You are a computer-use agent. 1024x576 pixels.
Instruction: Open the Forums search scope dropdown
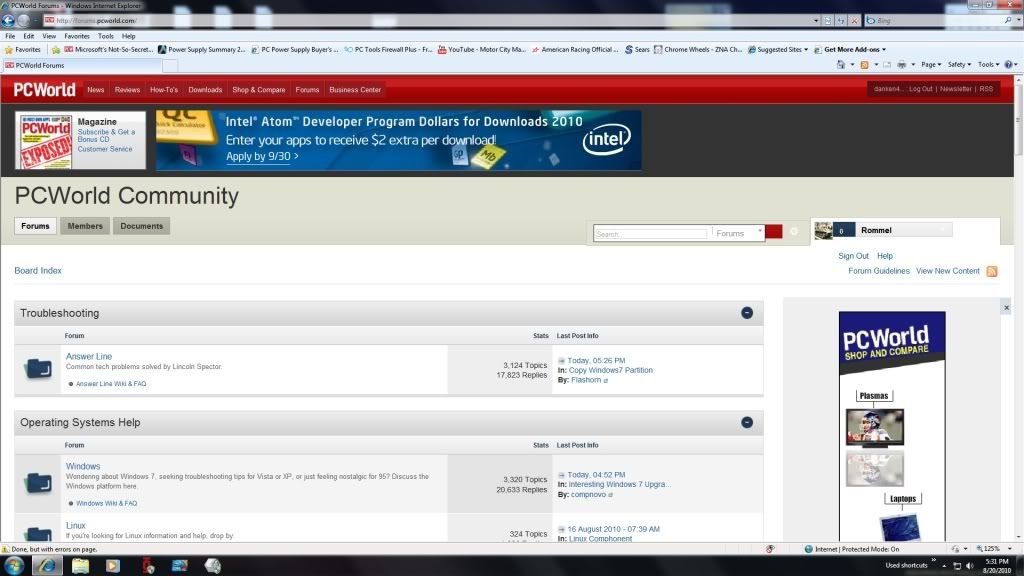point(739,233)
